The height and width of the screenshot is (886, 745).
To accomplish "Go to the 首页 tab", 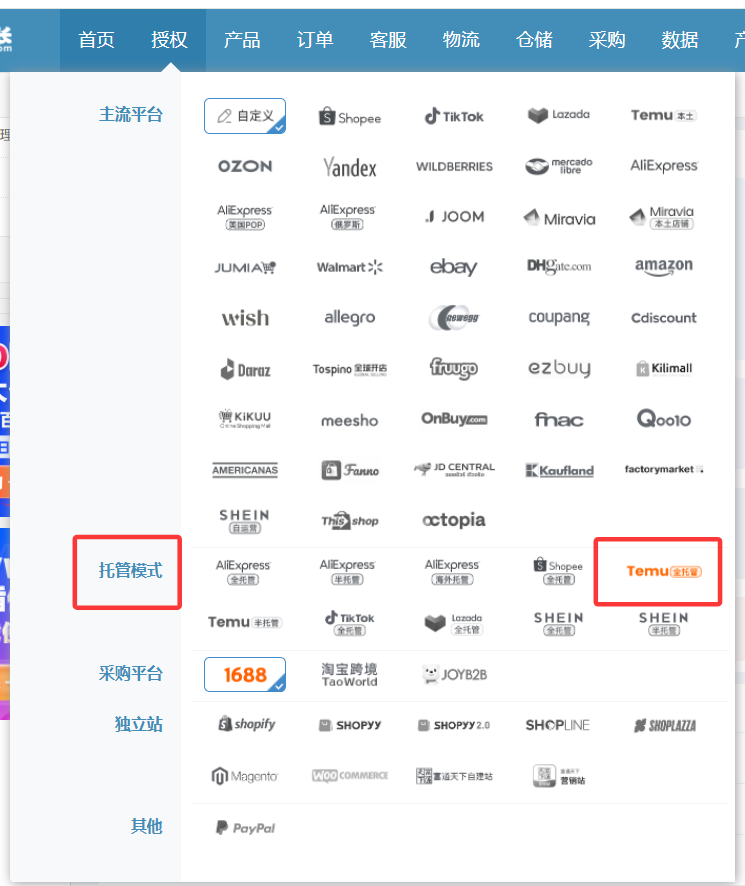I will (x=96, y=40).
